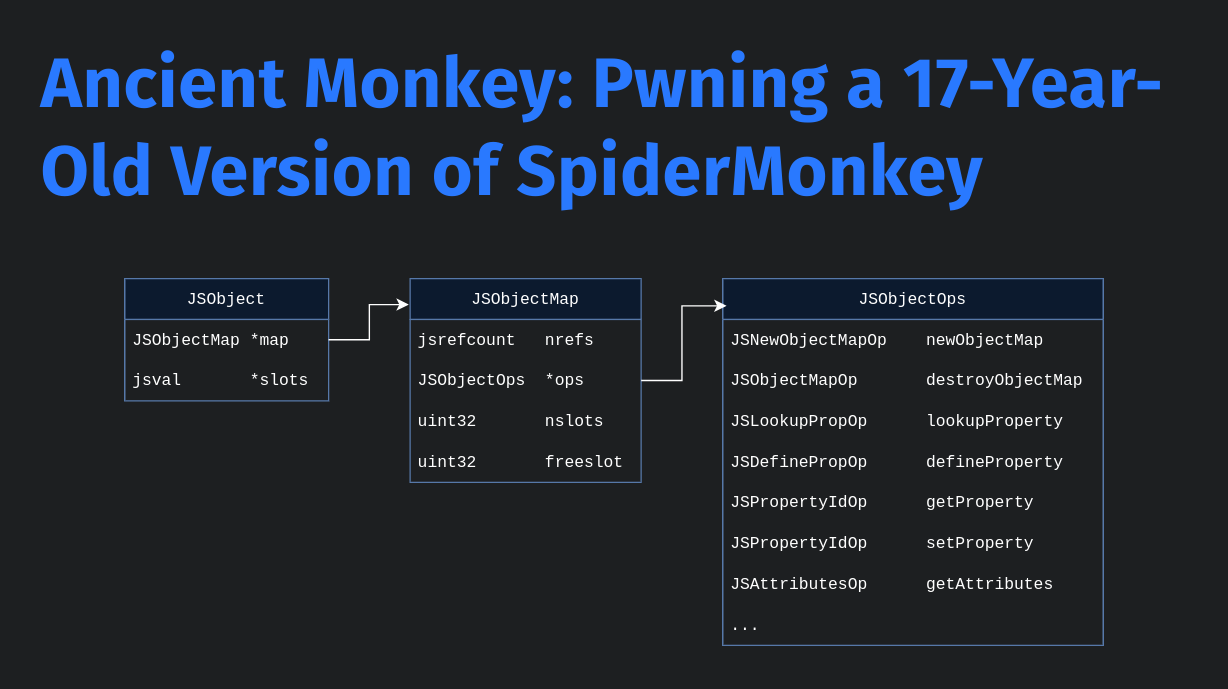This screenshot has height=689, width=1228.
Task: Click the 'nrefs' field name
Action: click(569, 340)
